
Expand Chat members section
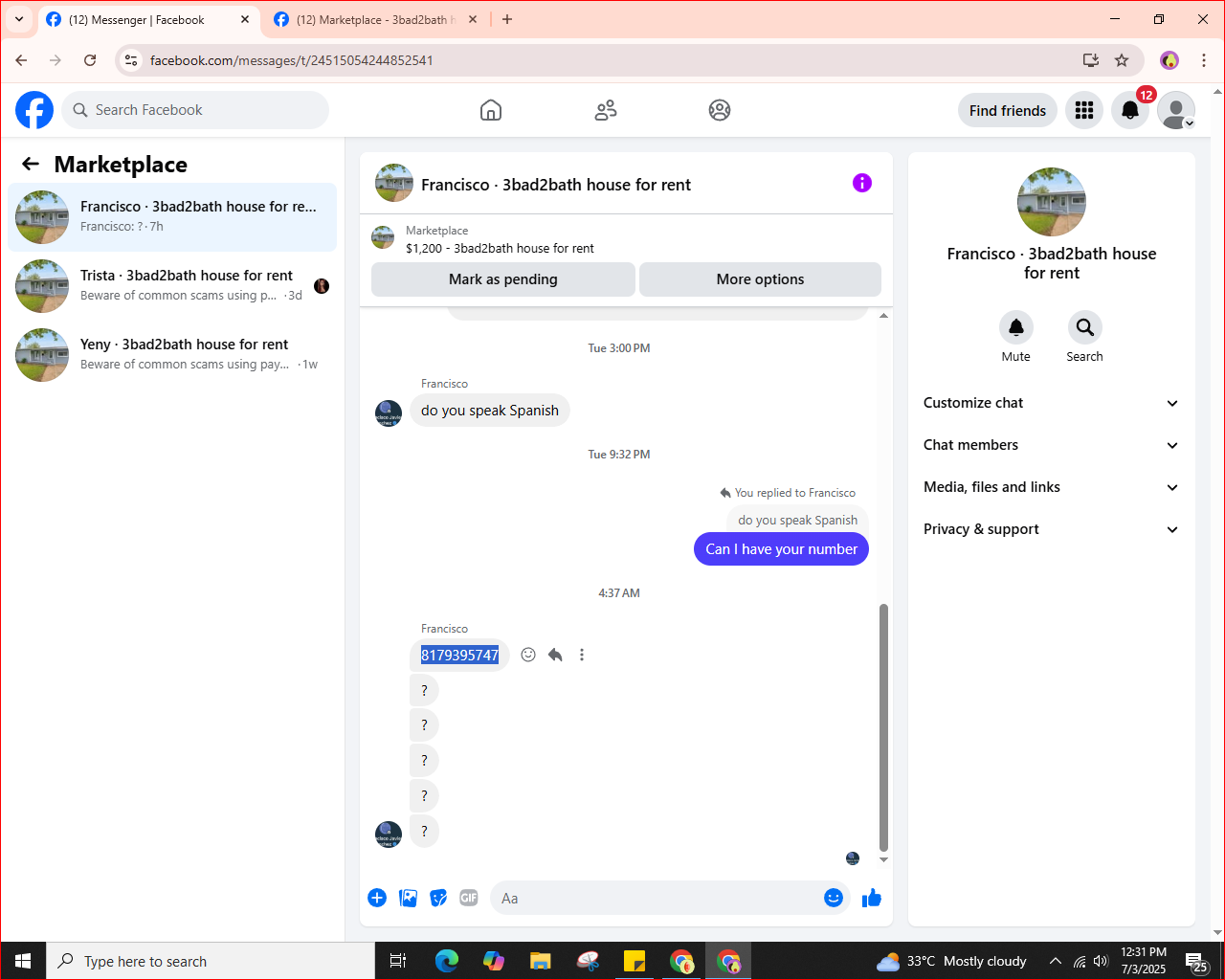pyautogui.click(x=1052, y=445)
